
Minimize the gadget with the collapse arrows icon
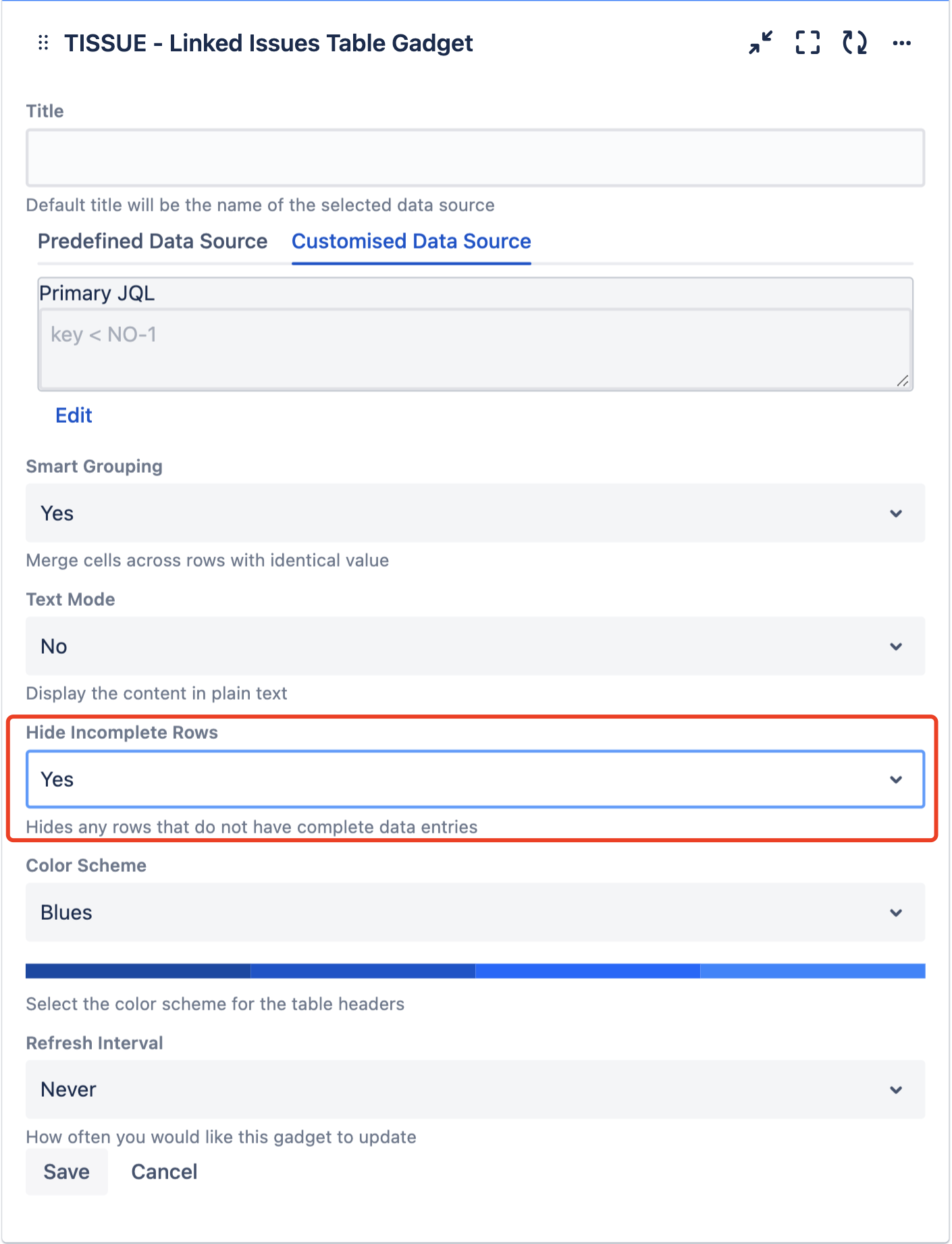761,43
